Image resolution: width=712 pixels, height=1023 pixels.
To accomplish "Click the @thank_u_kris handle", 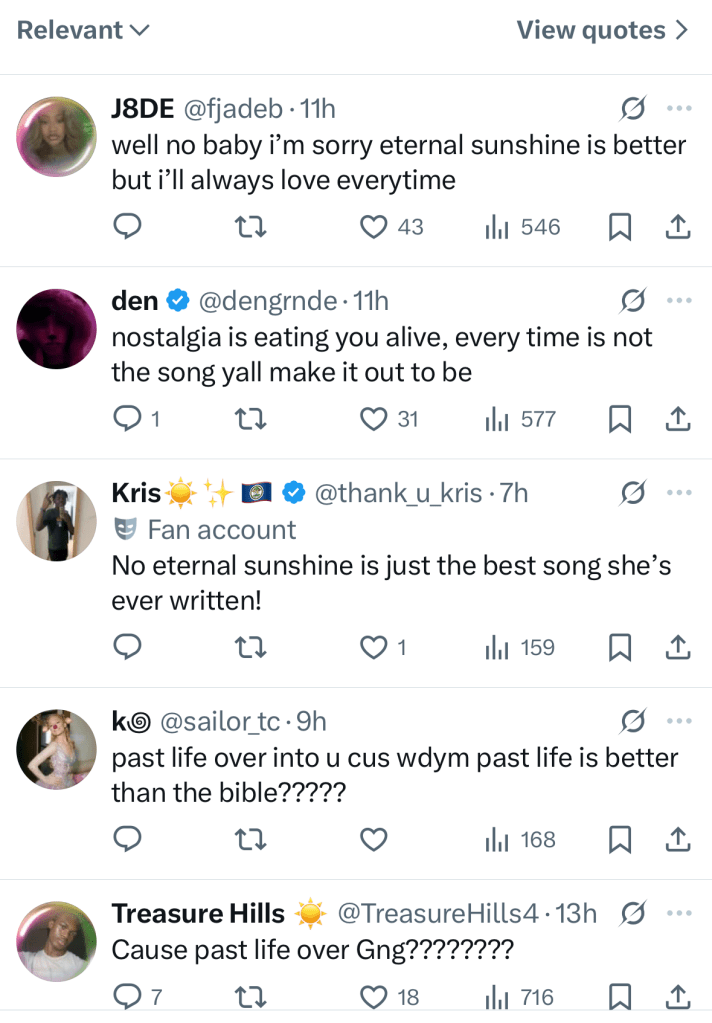I will [x=398, y=492].
